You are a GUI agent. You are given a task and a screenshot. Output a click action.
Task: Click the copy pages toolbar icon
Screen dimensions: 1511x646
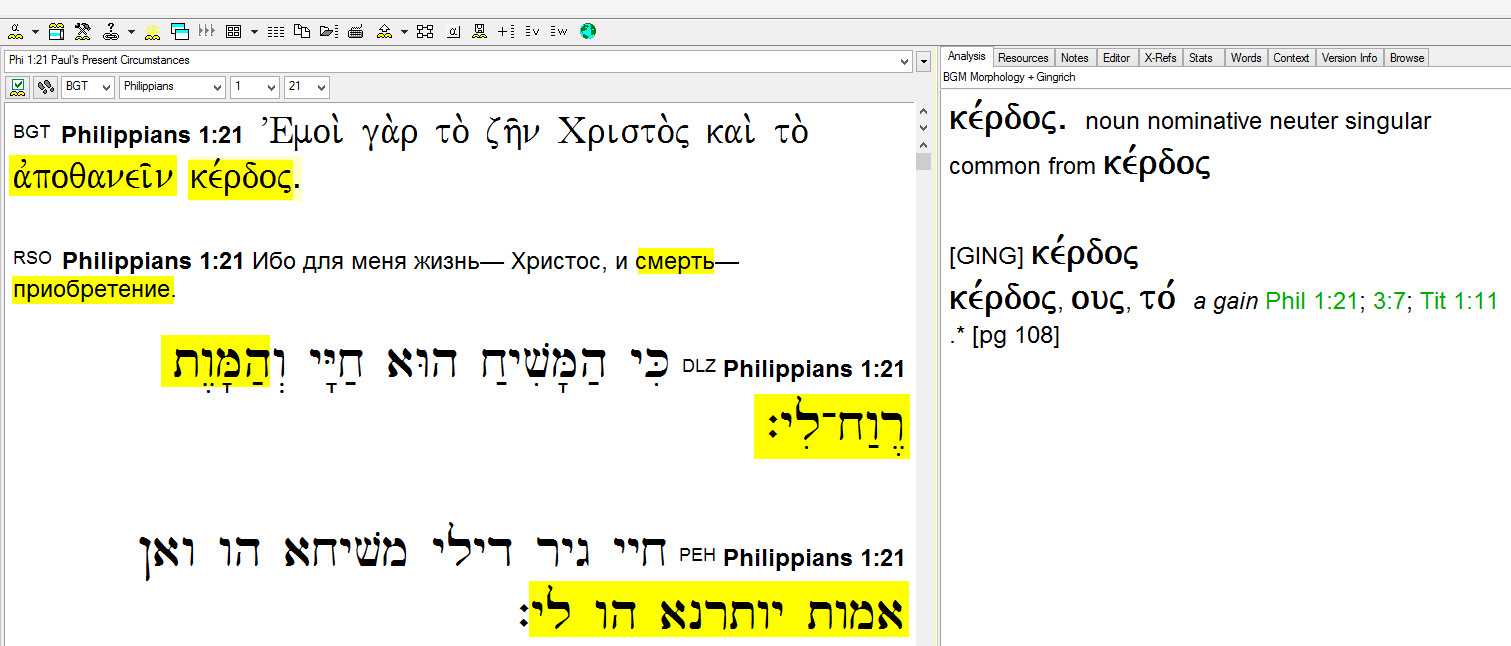301,31
